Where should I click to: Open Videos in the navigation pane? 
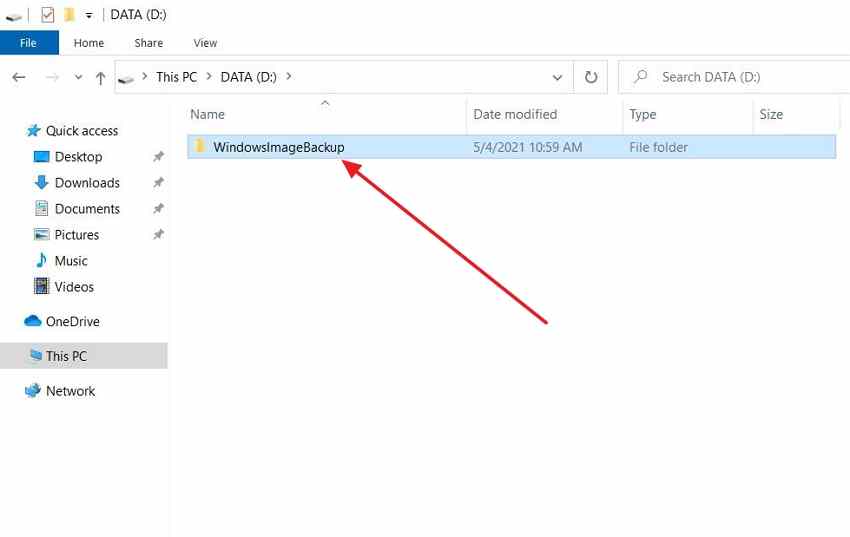pos(74,287)
